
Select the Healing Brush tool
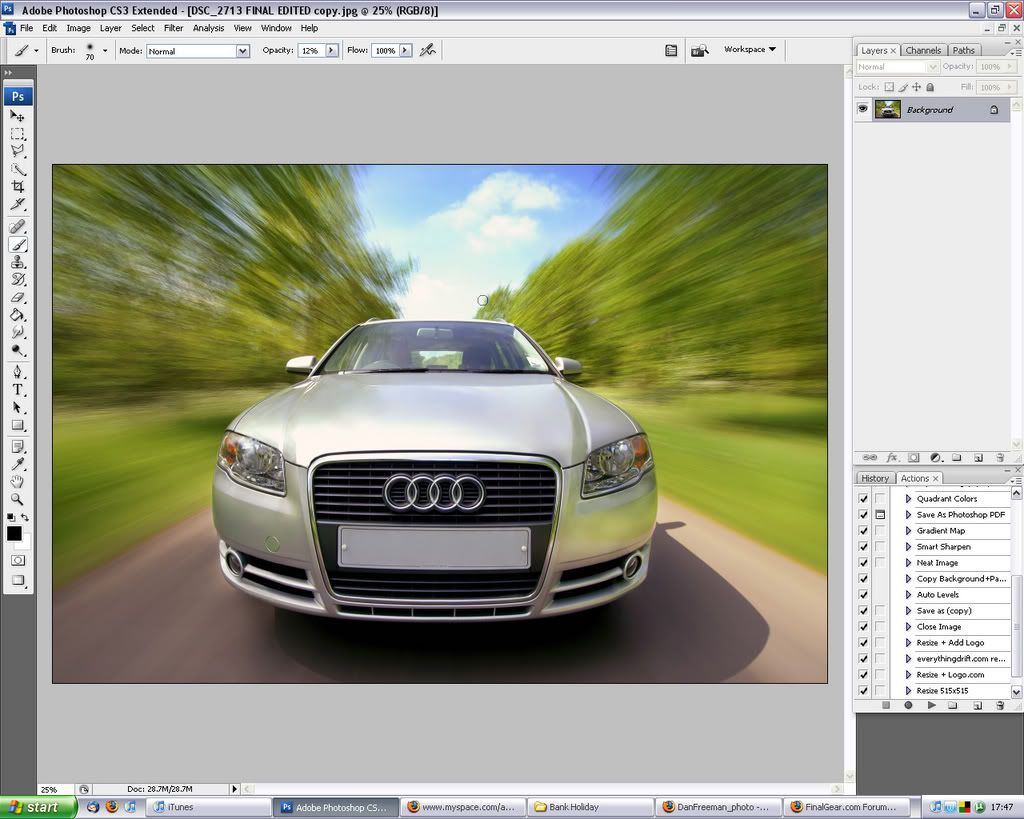(18, 227)
